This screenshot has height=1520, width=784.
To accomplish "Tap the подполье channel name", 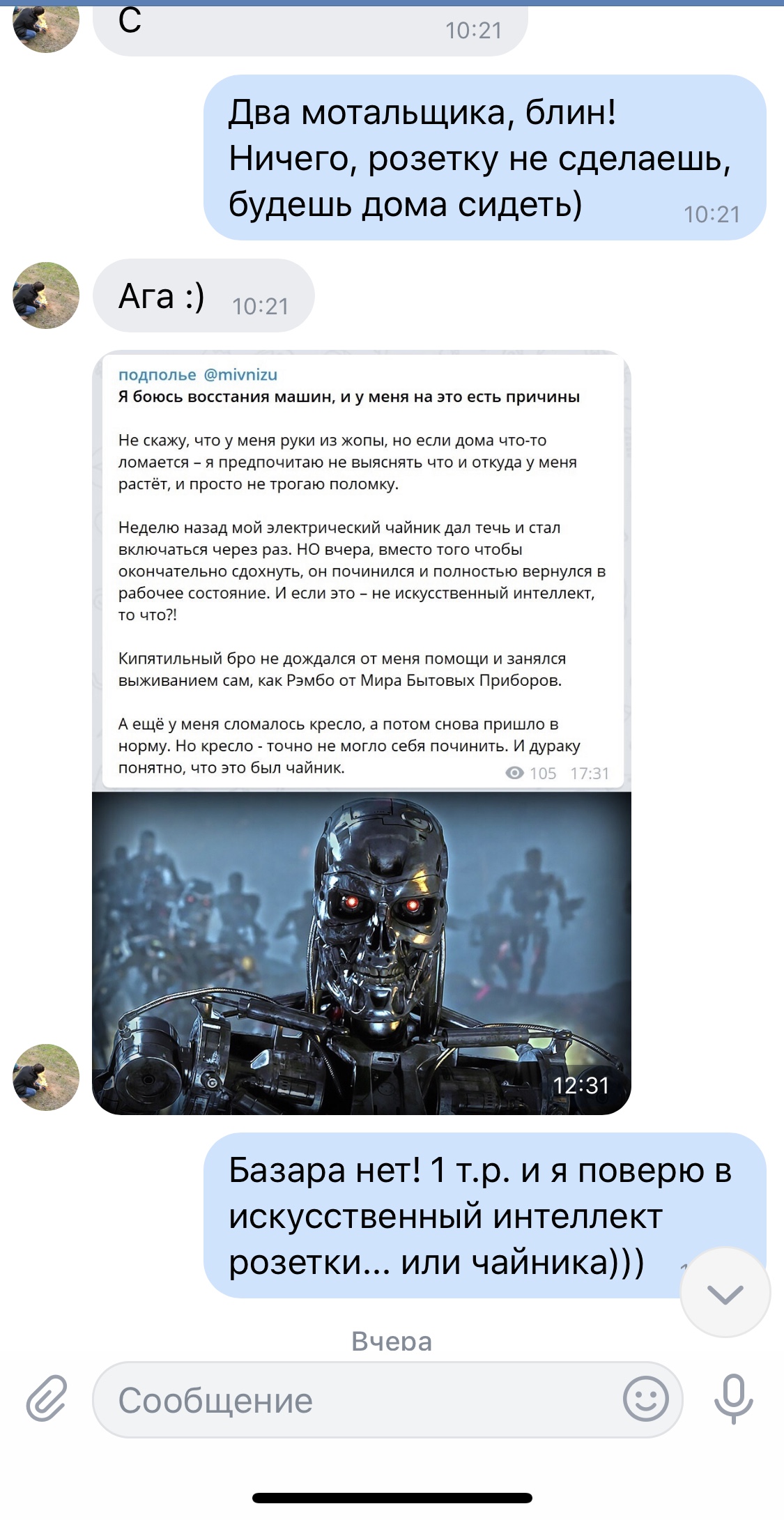I will tap(157, 375).
